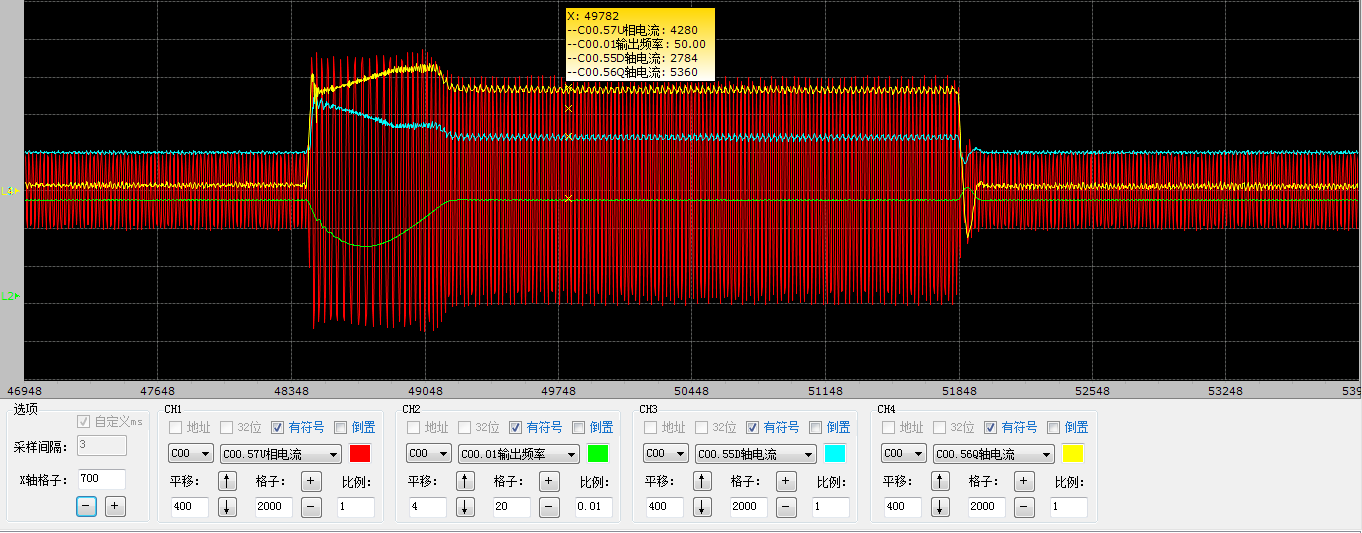The image size is (1362, 533).
Task: Open CH4 C00.56Q轴电流 parameter dropdown
Action: (993, 454)
